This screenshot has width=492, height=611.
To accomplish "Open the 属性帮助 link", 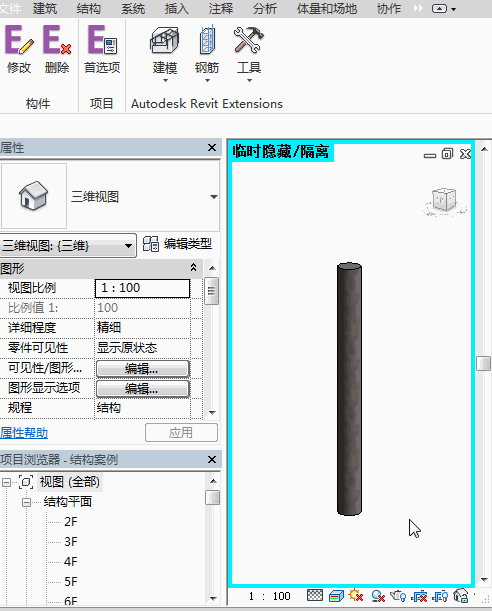I will pos(24,433).
